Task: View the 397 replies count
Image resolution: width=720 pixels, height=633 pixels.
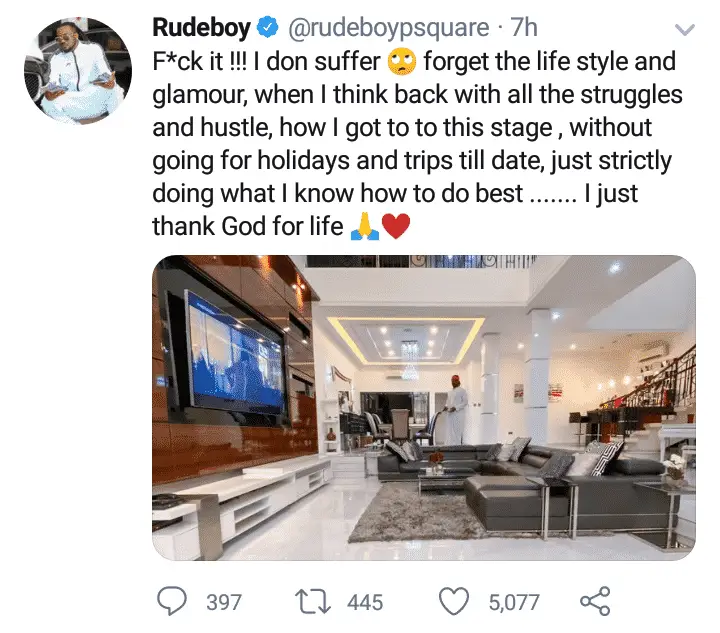Action: click(224, 602)
